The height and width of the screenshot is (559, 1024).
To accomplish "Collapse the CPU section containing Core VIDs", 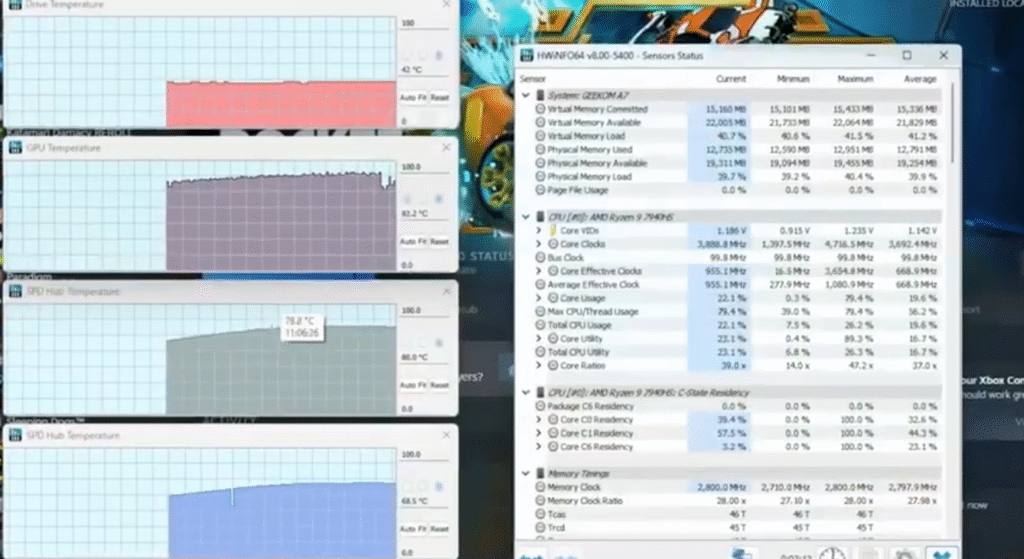I will pyautogui.click(x=526, y=217).
